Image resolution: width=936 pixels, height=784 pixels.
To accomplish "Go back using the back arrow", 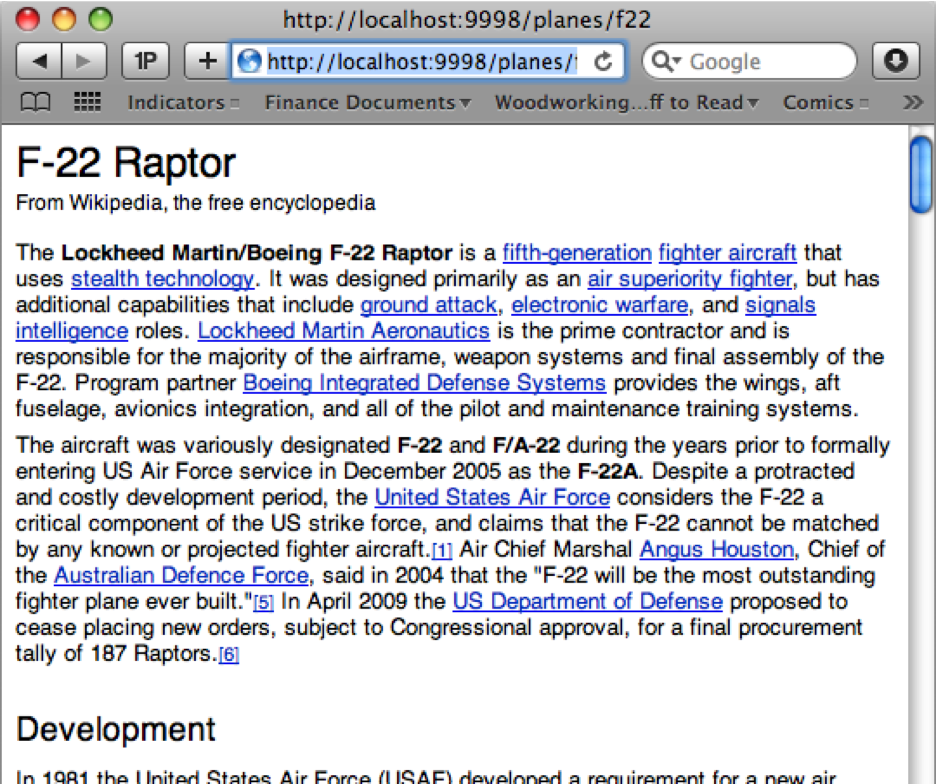I will coord(39,61).
